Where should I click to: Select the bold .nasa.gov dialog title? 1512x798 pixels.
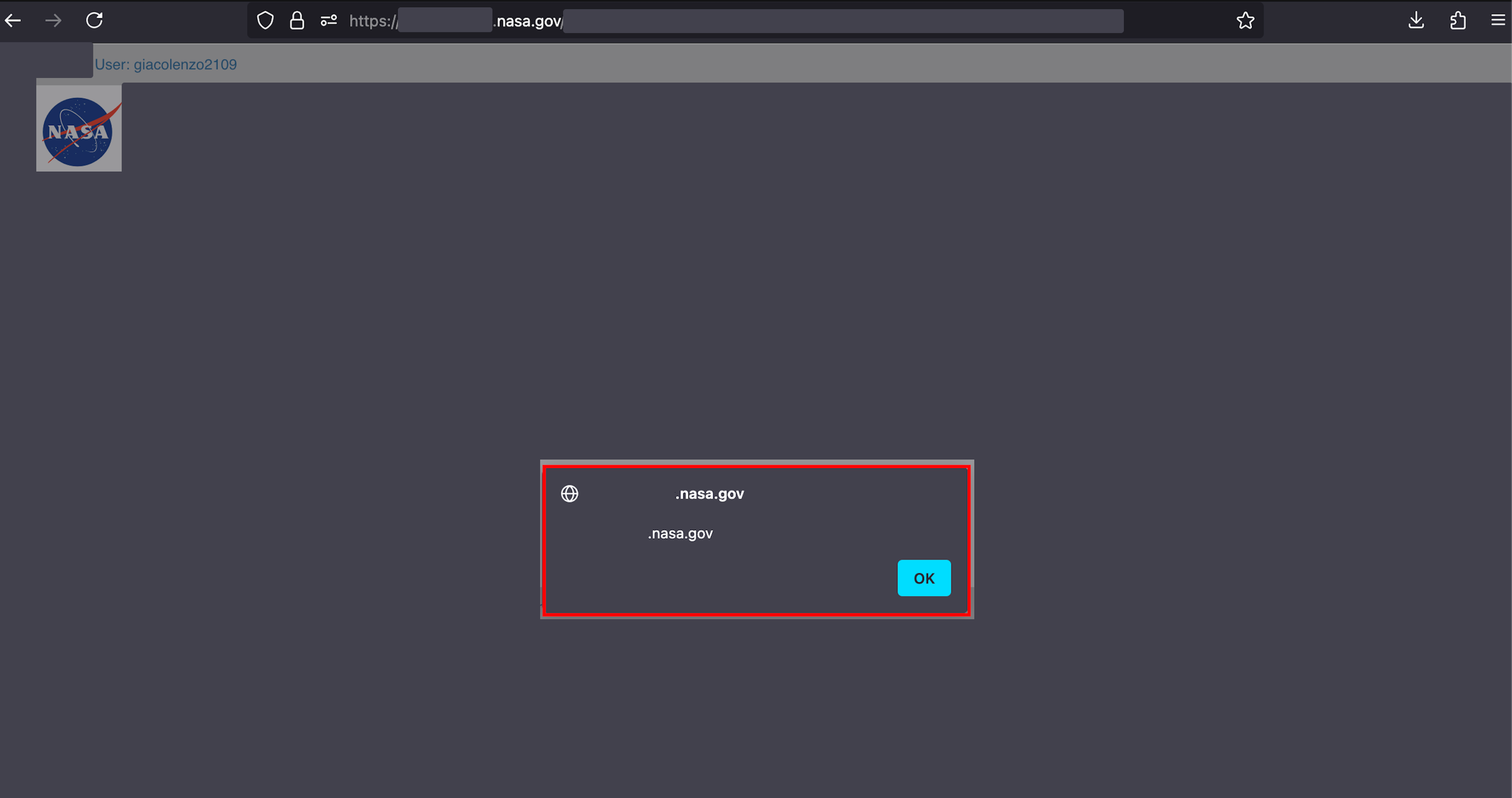(x=710, y=494)
